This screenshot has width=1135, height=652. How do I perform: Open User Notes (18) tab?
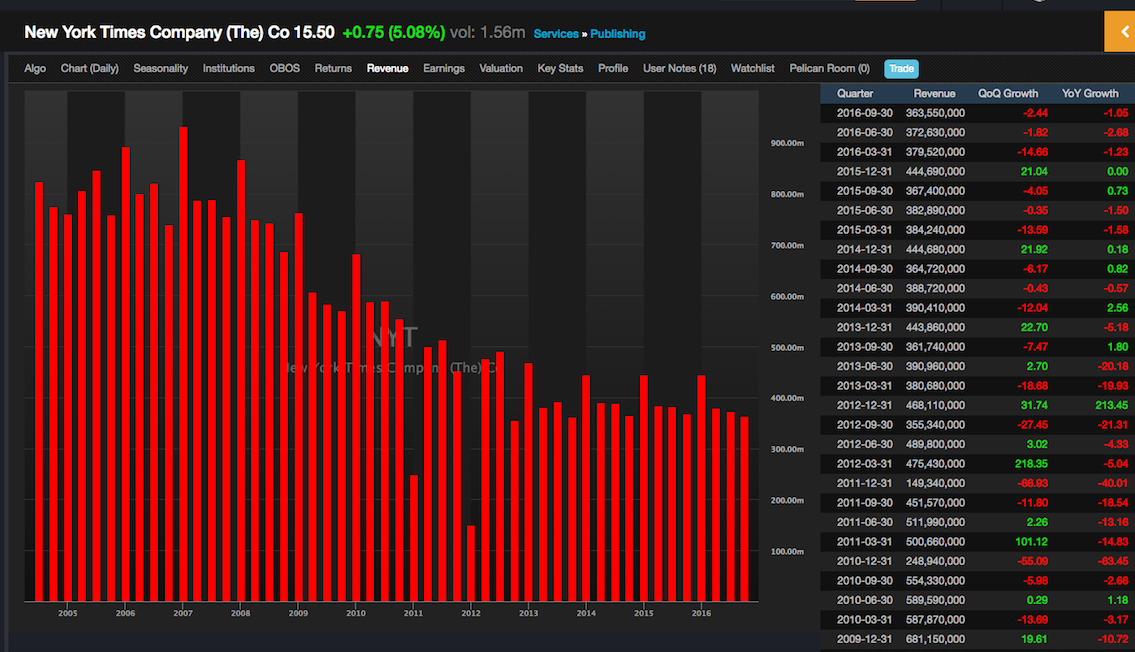pyautogui.click(x=680, y=68)
